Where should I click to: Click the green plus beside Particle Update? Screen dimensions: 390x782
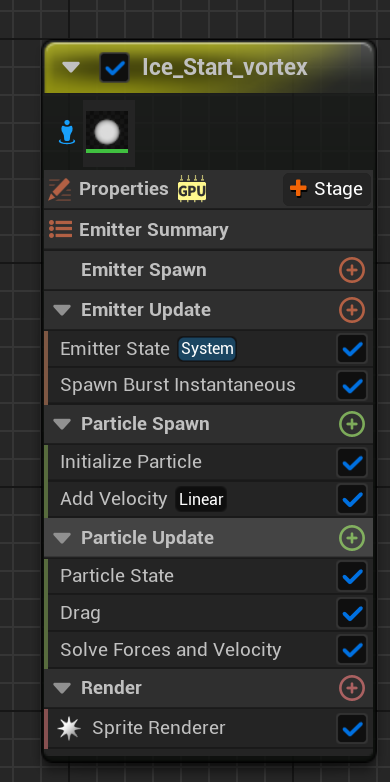(x=352, y=538)
